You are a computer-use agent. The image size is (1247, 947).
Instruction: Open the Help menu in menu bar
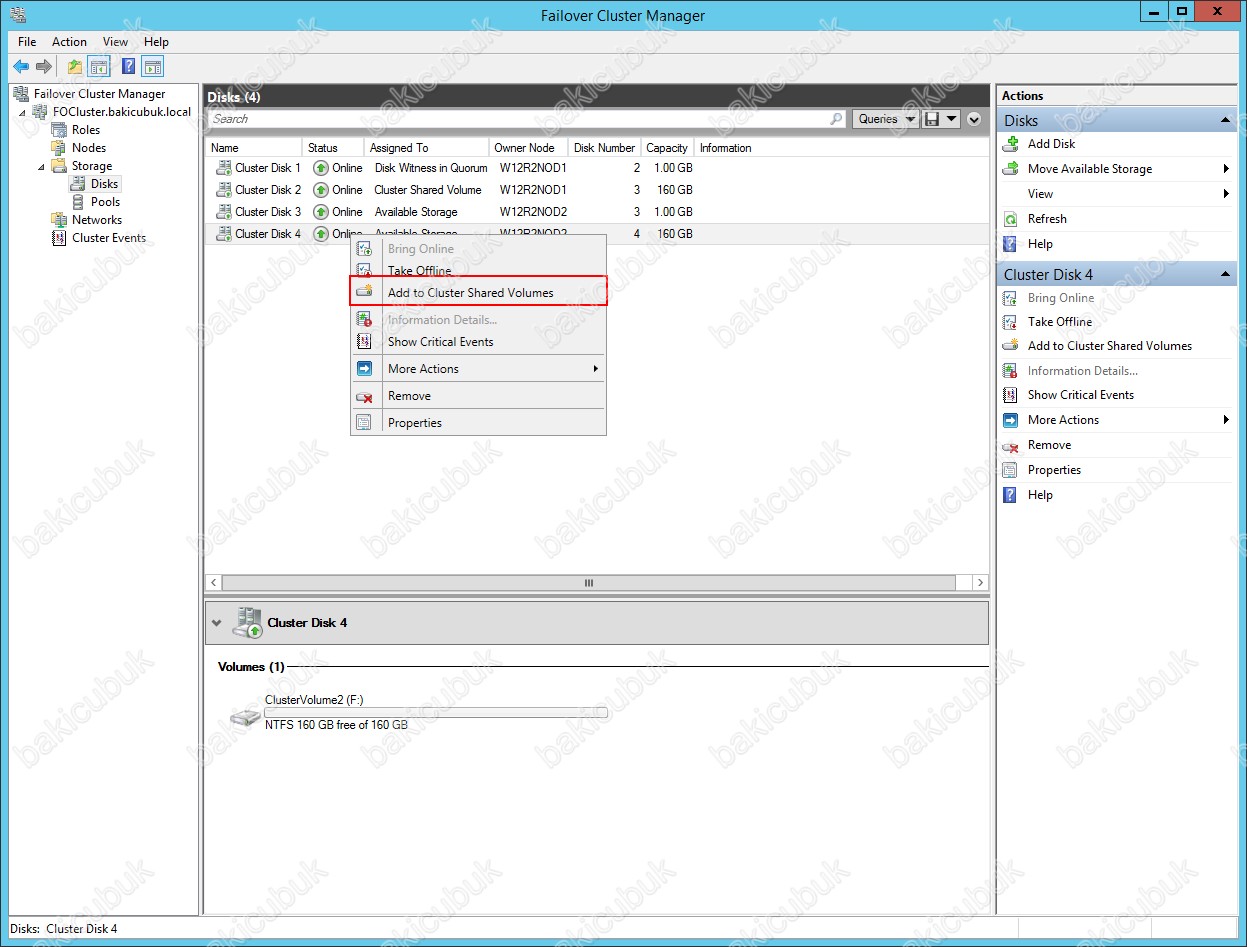point(156,42)
